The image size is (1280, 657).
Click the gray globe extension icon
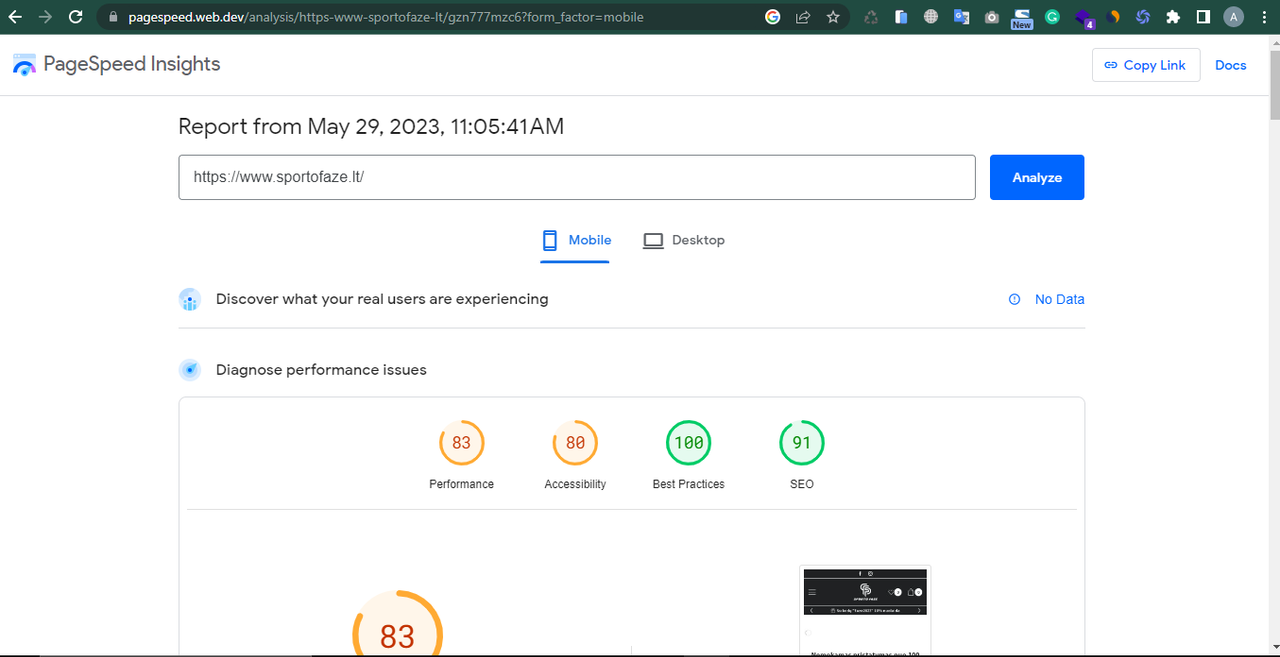coord(931,17)
